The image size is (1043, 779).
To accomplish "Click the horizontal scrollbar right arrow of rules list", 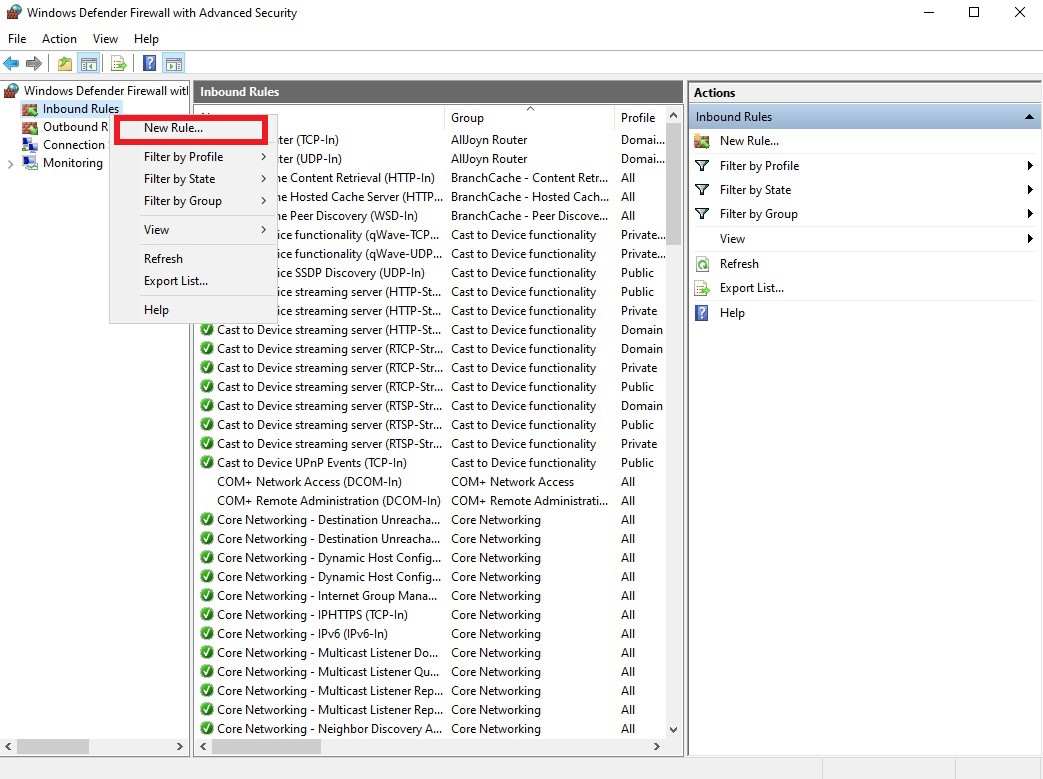I will 657,746.
